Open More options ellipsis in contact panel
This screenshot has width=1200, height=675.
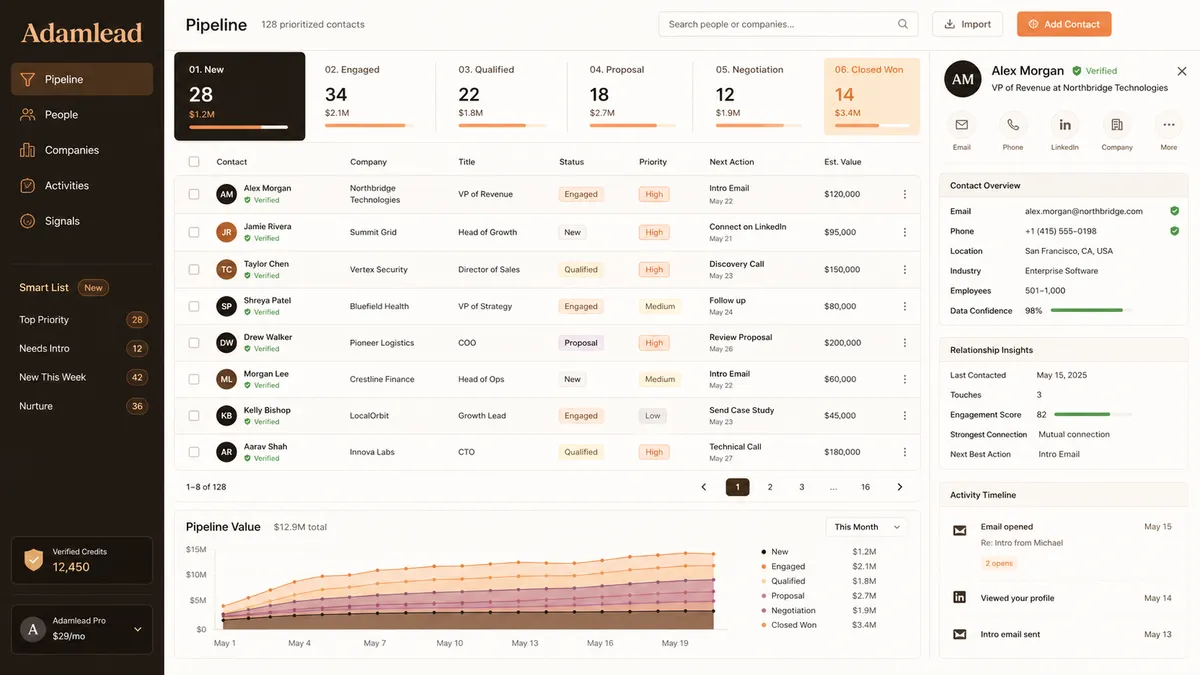1168,125
